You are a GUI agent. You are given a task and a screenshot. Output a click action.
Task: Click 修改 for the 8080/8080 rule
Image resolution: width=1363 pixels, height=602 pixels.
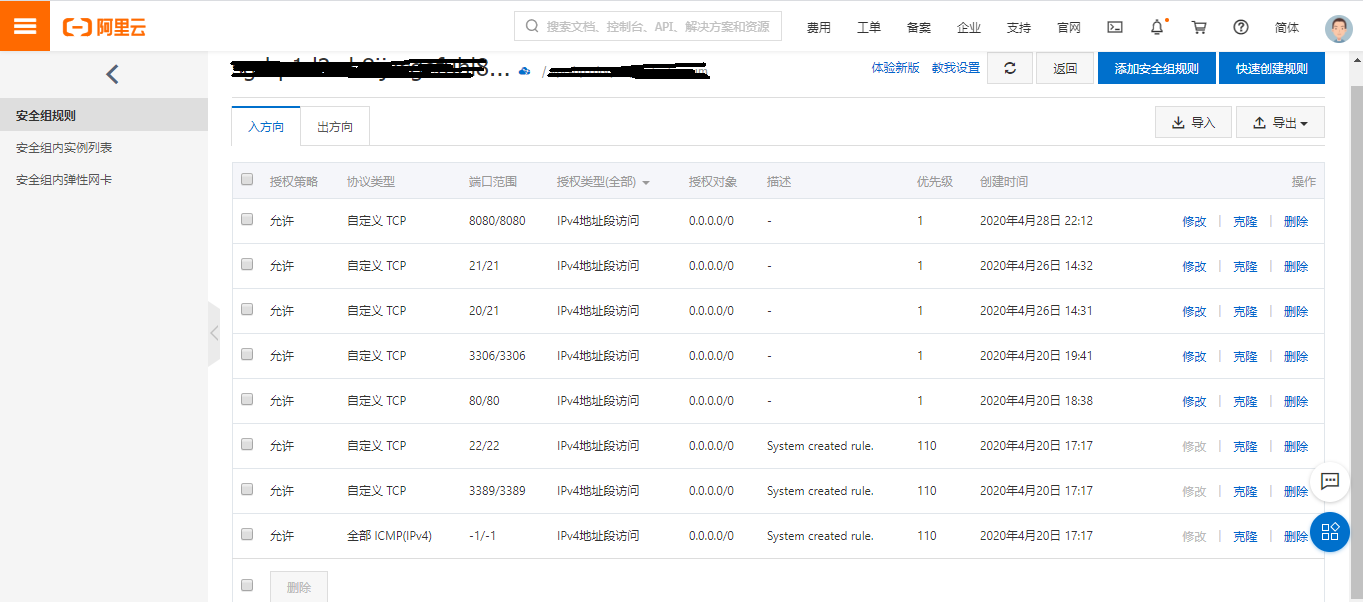coord(1195,222)
